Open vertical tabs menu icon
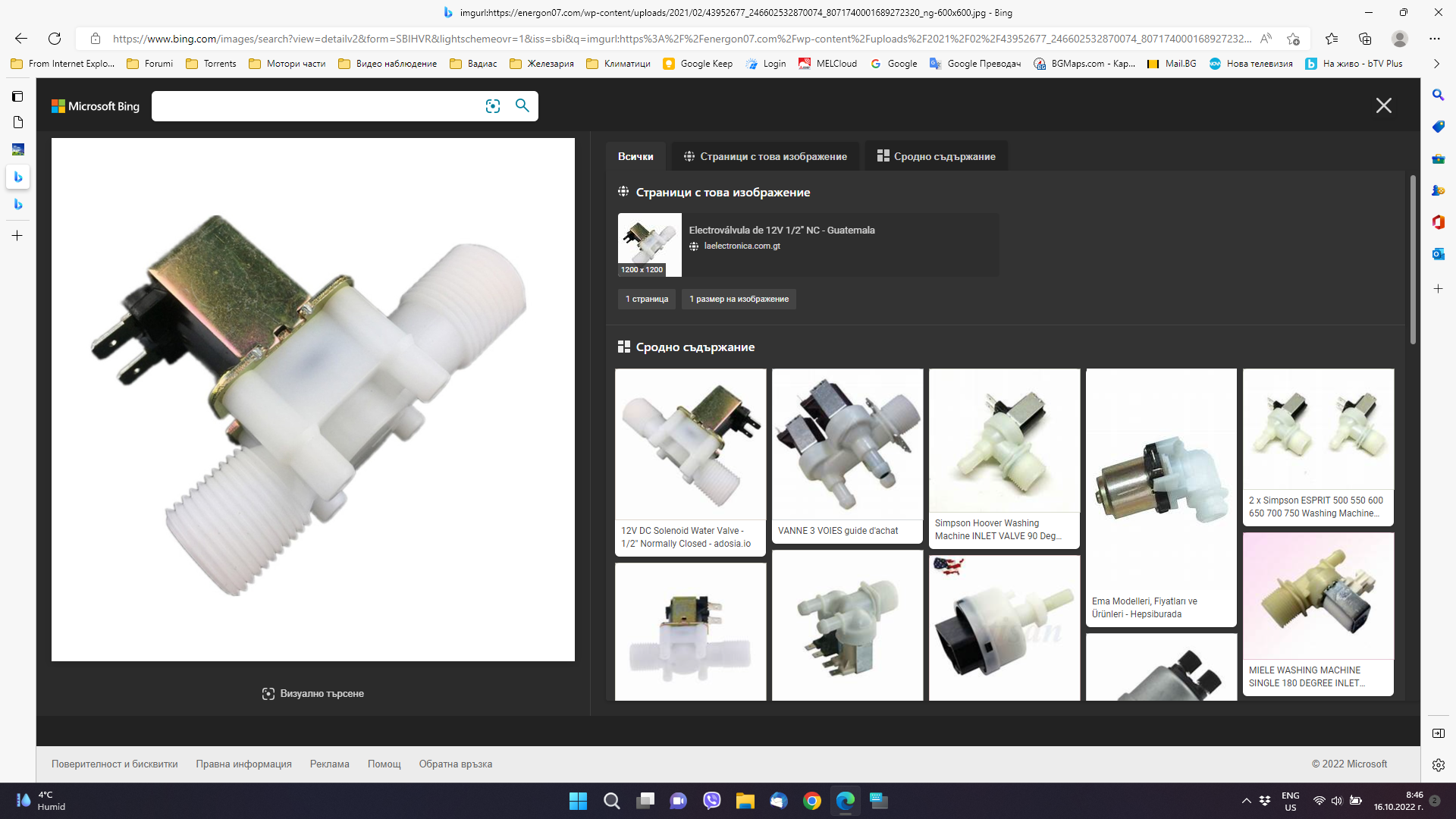The width and height of the screenshot is (1456, 819). (x=17, y=96)
